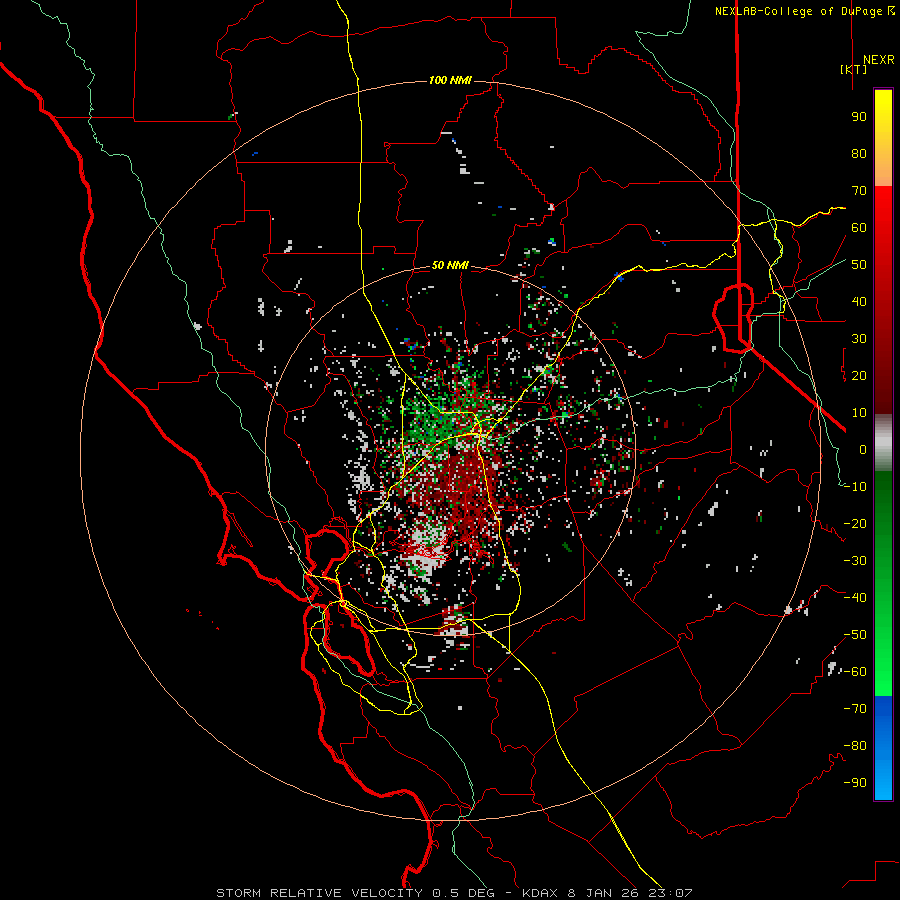This screenshot has width=900, height=900.
Task: Click the 50 NMI range ring label
Action: (450, 265)
